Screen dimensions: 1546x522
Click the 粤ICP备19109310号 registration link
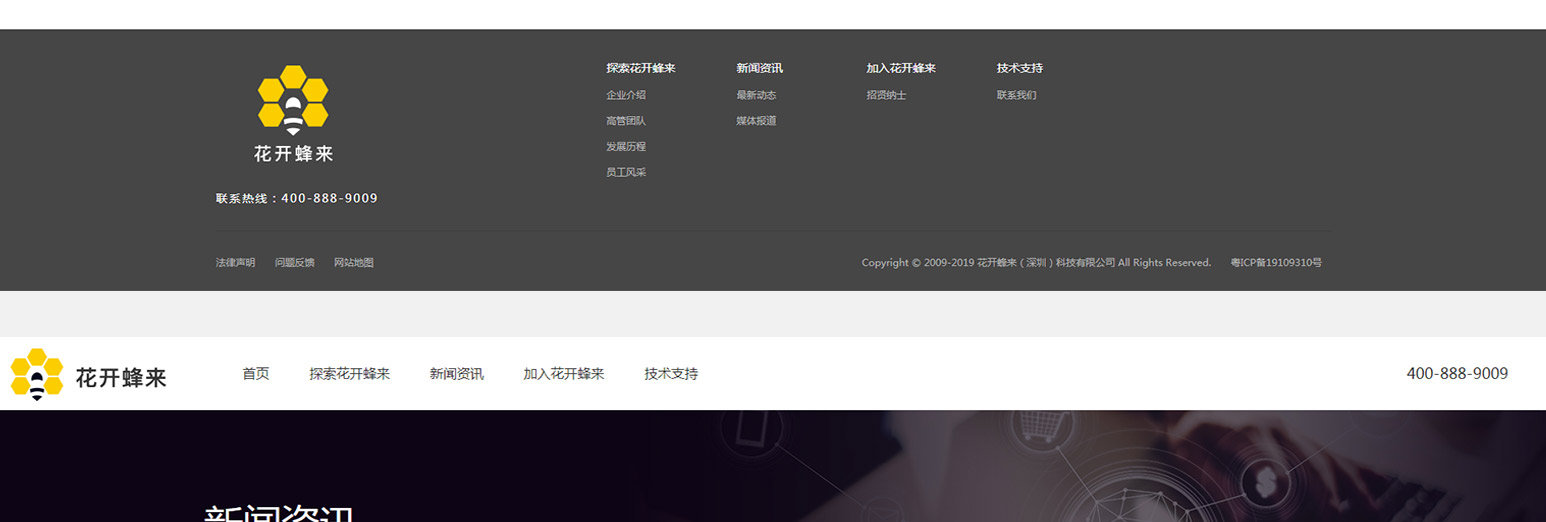pos(1276,263)
